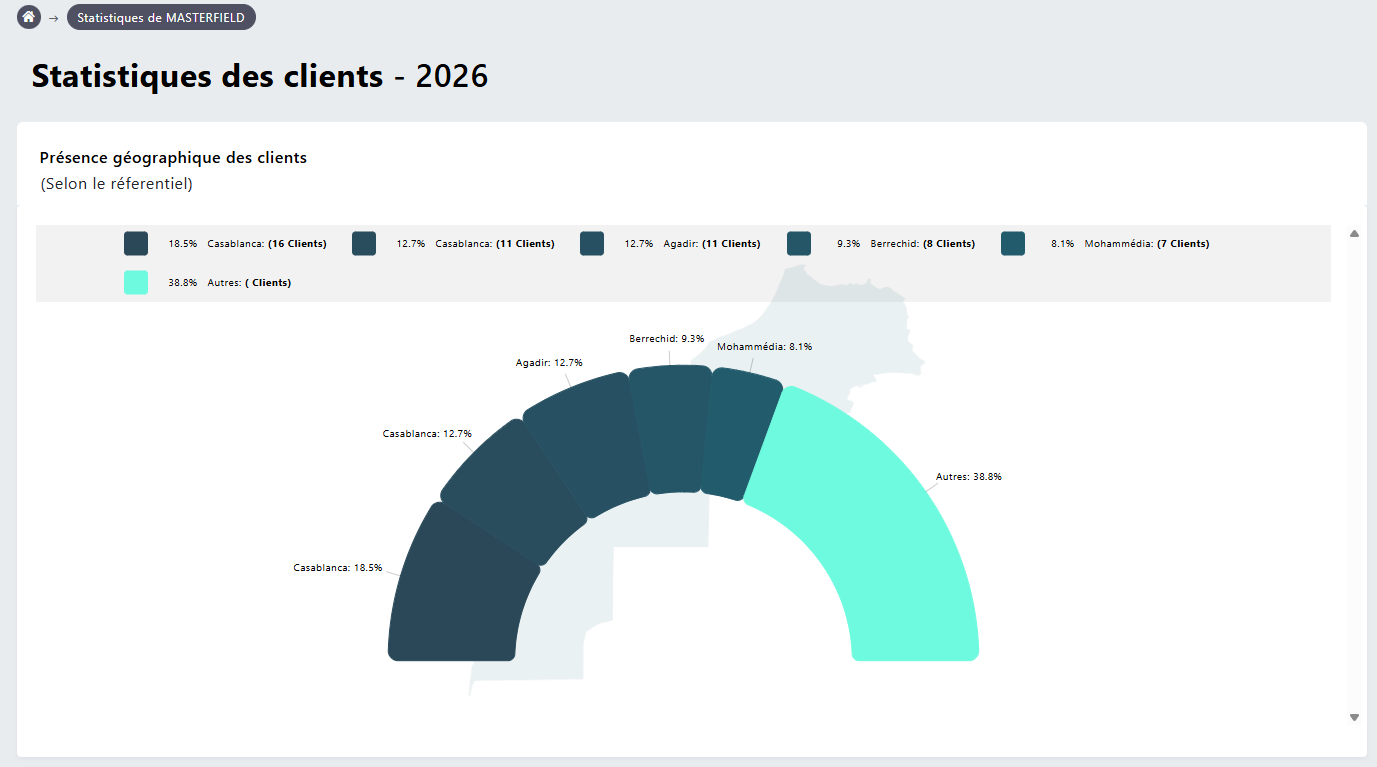The image size is (1377, 767).
Task: Open the Statistiques de MASTERFIELD breadcrumb
Action: click(x=161, y=18)
